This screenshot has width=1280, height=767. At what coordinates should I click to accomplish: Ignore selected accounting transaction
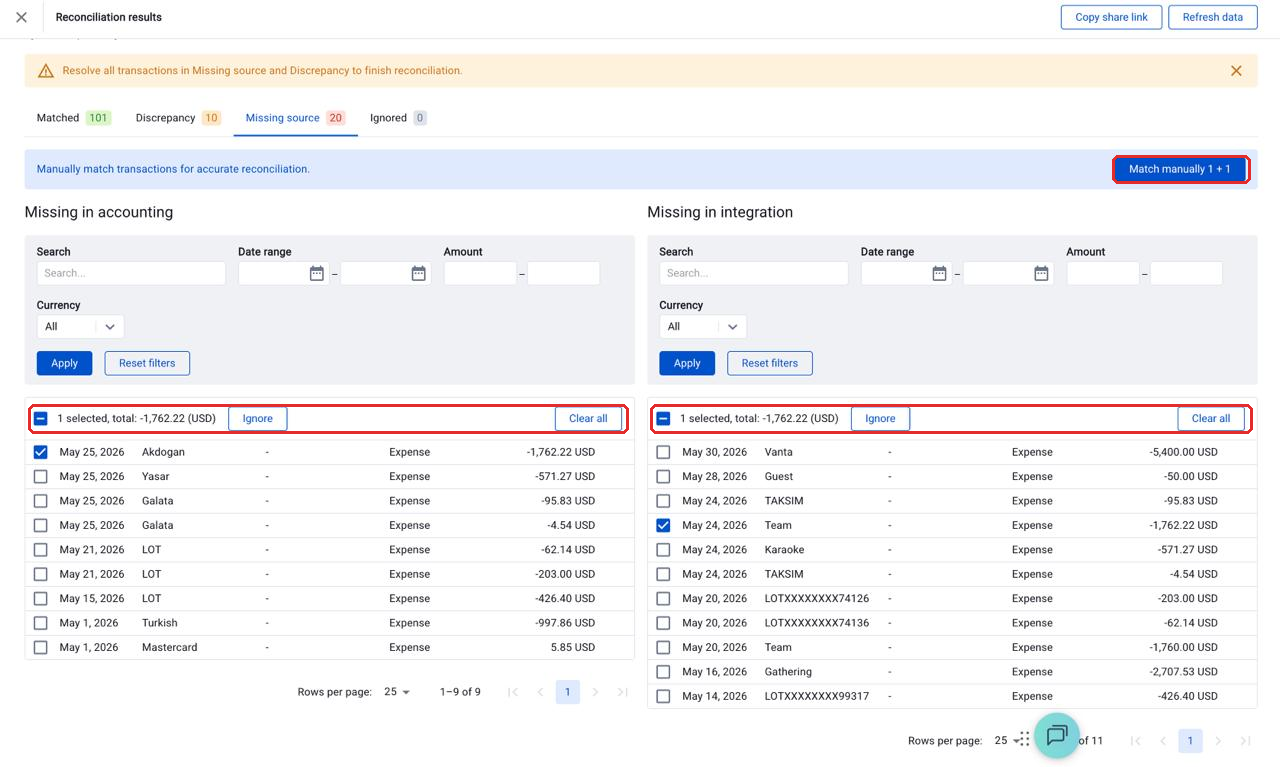(258, 419)
